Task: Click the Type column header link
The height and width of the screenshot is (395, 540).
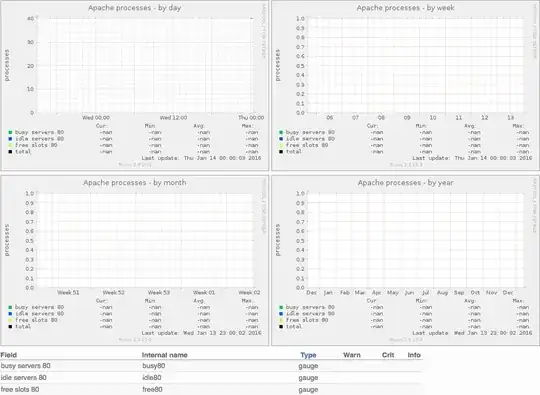Action: click(x=308, y=355)
